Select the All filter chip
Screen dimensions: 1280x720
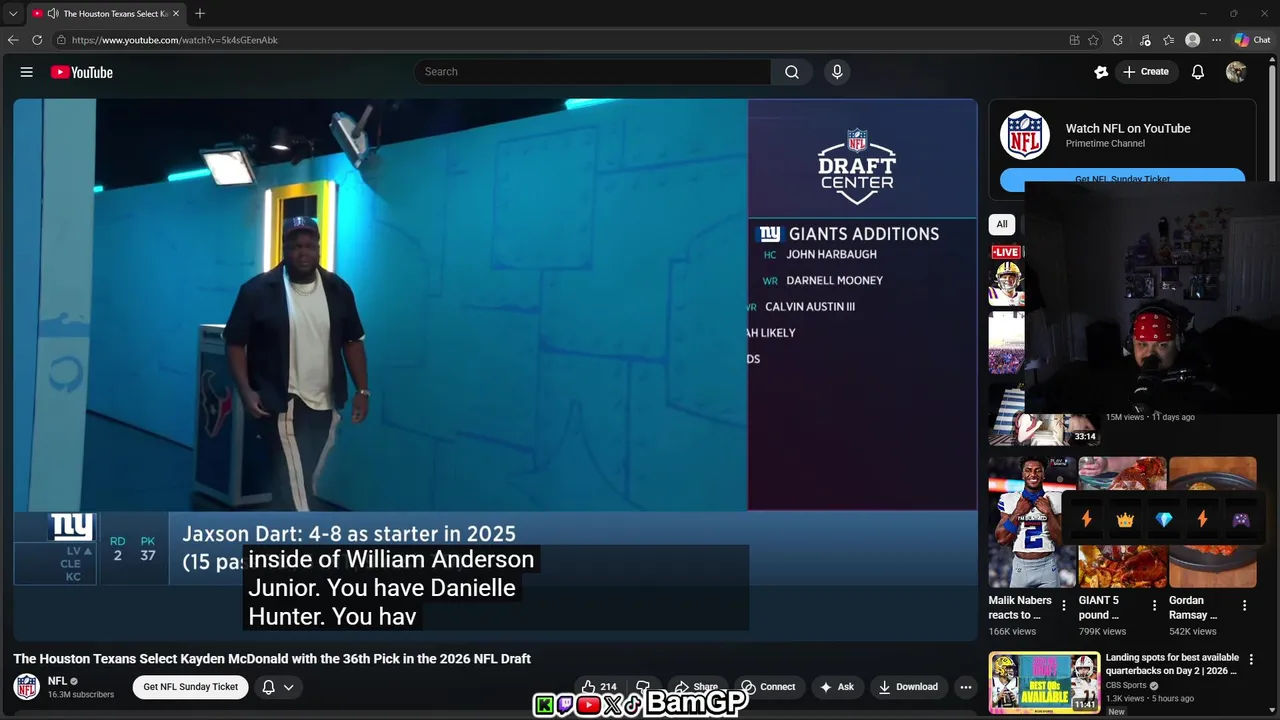(x=1002, y=224)
